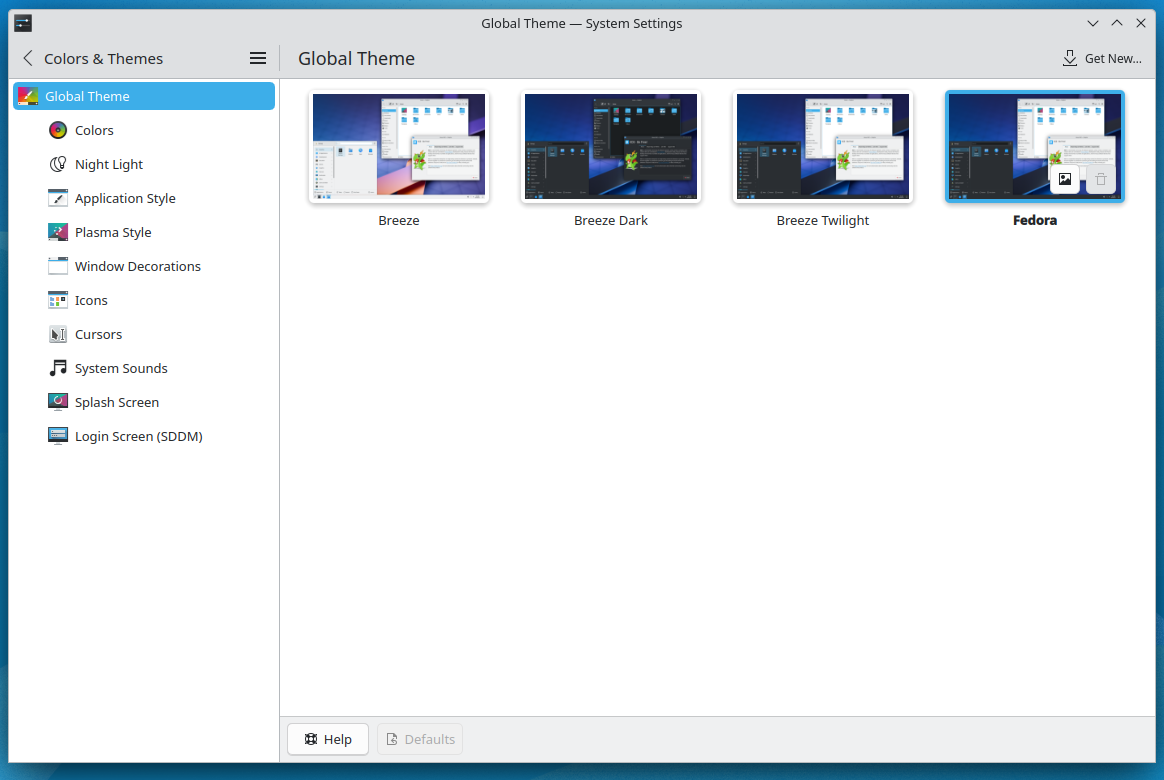Click the Defaults button
1164x780 pixels.
point(420,739)
